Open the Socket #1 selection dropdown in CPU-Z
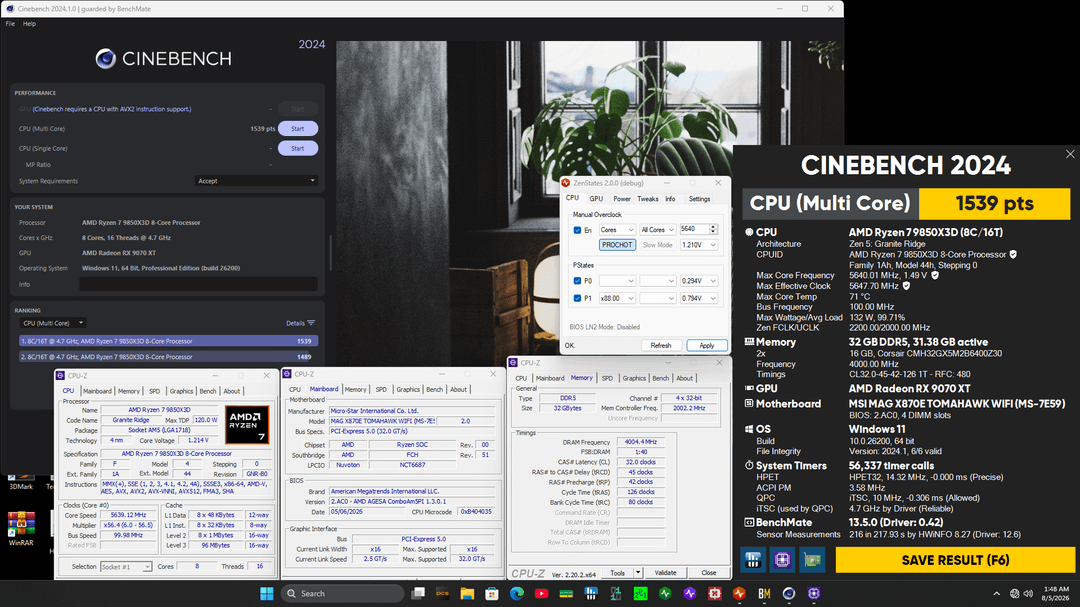The width and height of the screenshot is (1080, 607). coord(125,566)
